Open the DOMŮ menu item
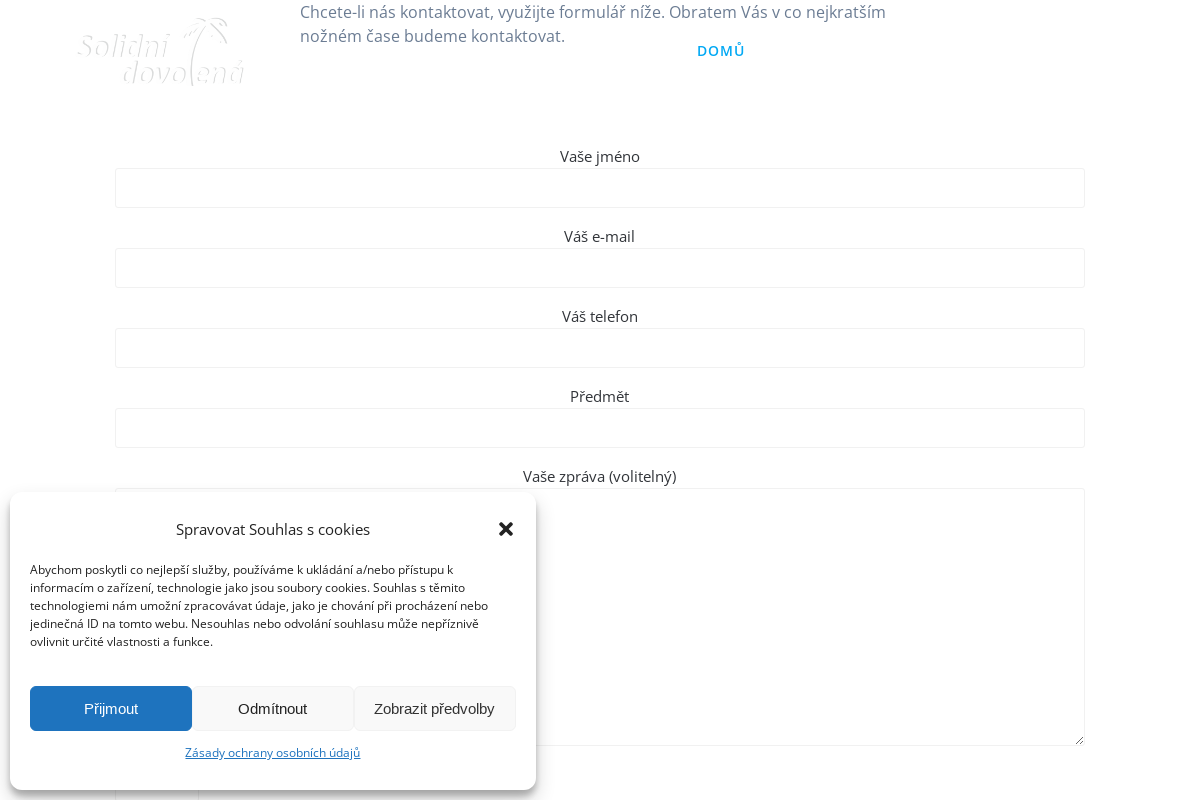Screen dimensions: 1200x800 click(721, 51)
